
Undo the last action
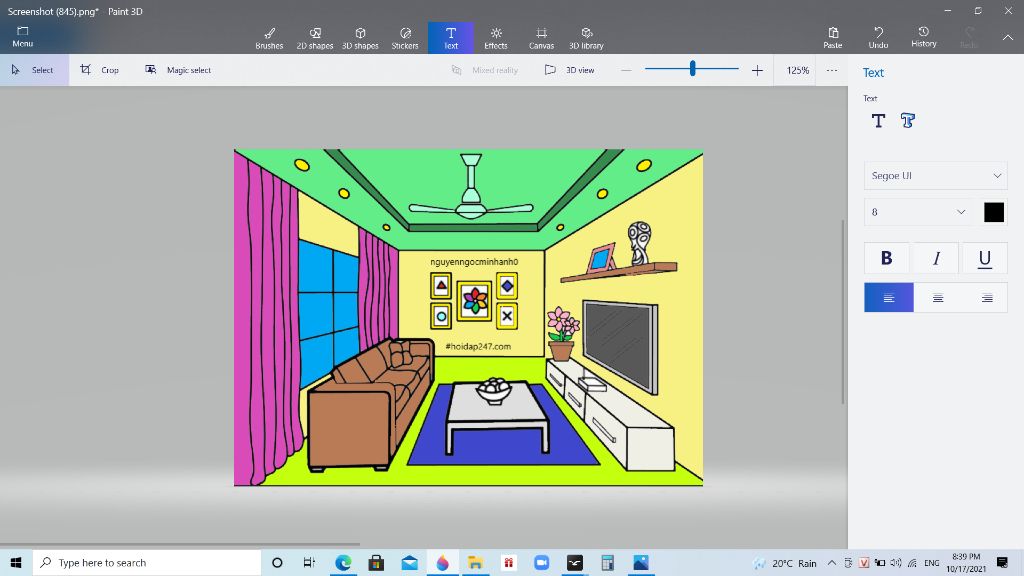[878, 38]
